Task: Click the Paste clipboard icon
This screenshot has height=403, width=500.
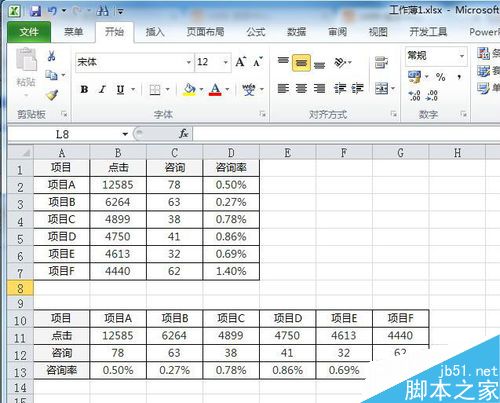Action: coord(26,60)
